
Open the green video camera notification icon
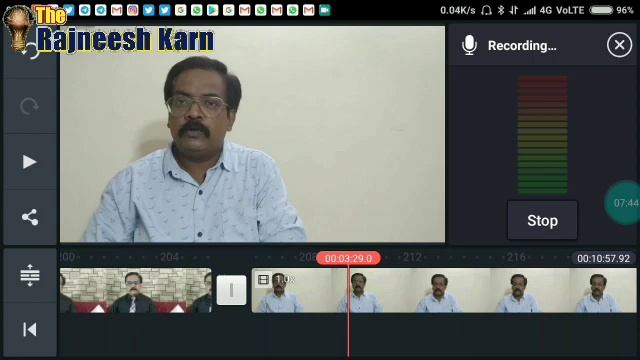coord(324,10)
